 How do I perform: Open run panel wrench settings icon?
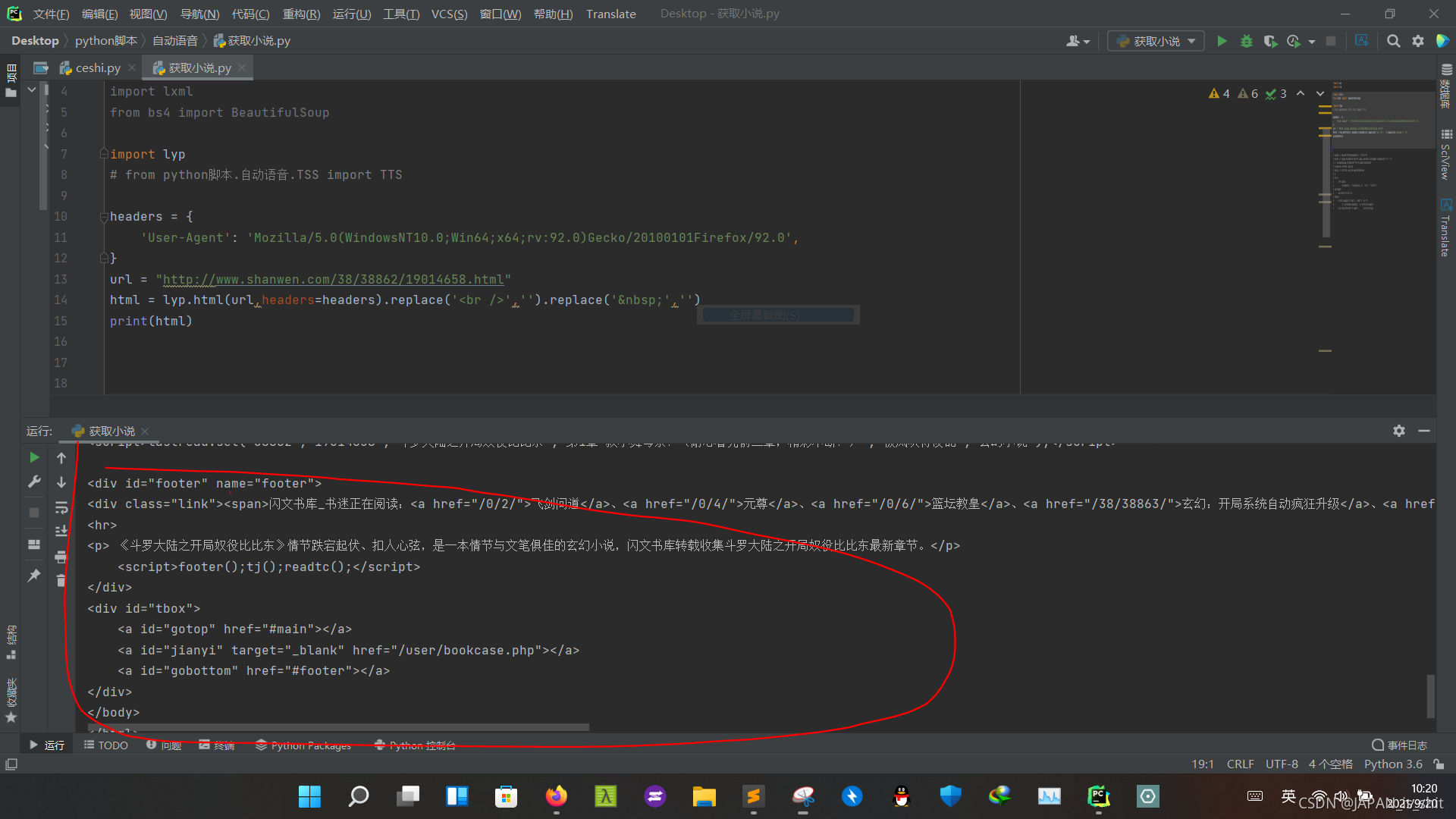click(34, 482)
